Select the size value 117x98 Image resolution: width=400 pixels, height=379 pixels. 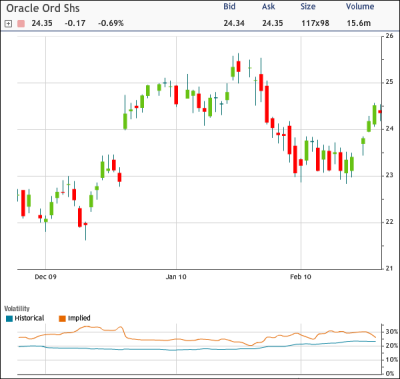click(x=315, y=23)
